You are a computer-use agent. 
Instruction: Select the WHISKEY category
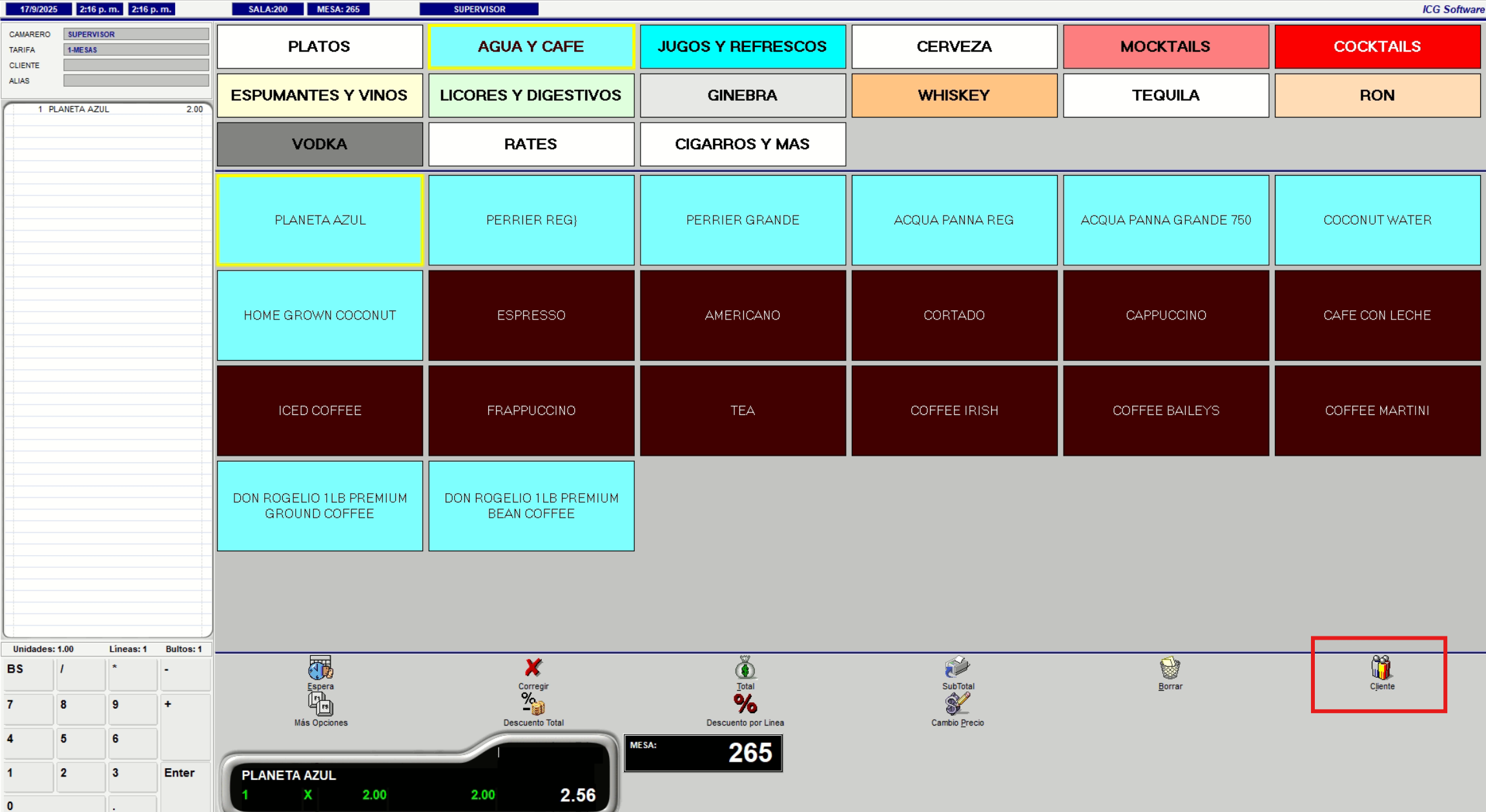point(954,96)
